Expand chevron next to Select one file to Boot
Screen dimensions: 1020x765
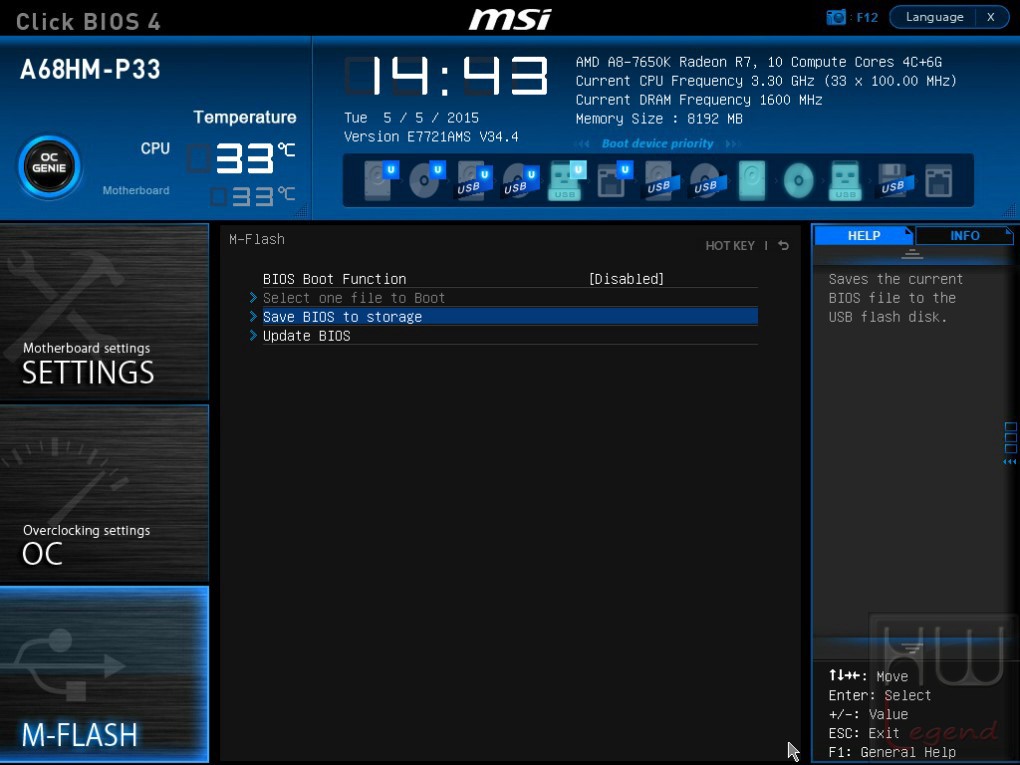click(253, 298)
